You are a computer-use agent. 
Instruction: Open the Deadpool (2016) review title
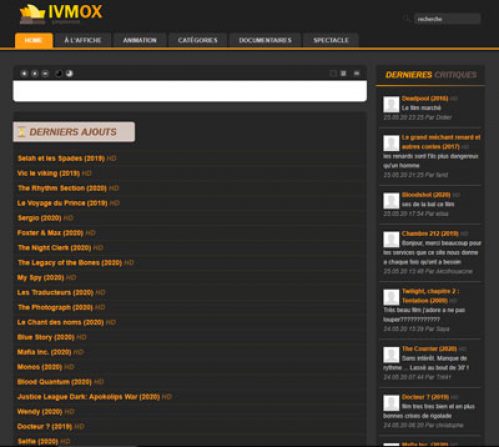point(425,98)
